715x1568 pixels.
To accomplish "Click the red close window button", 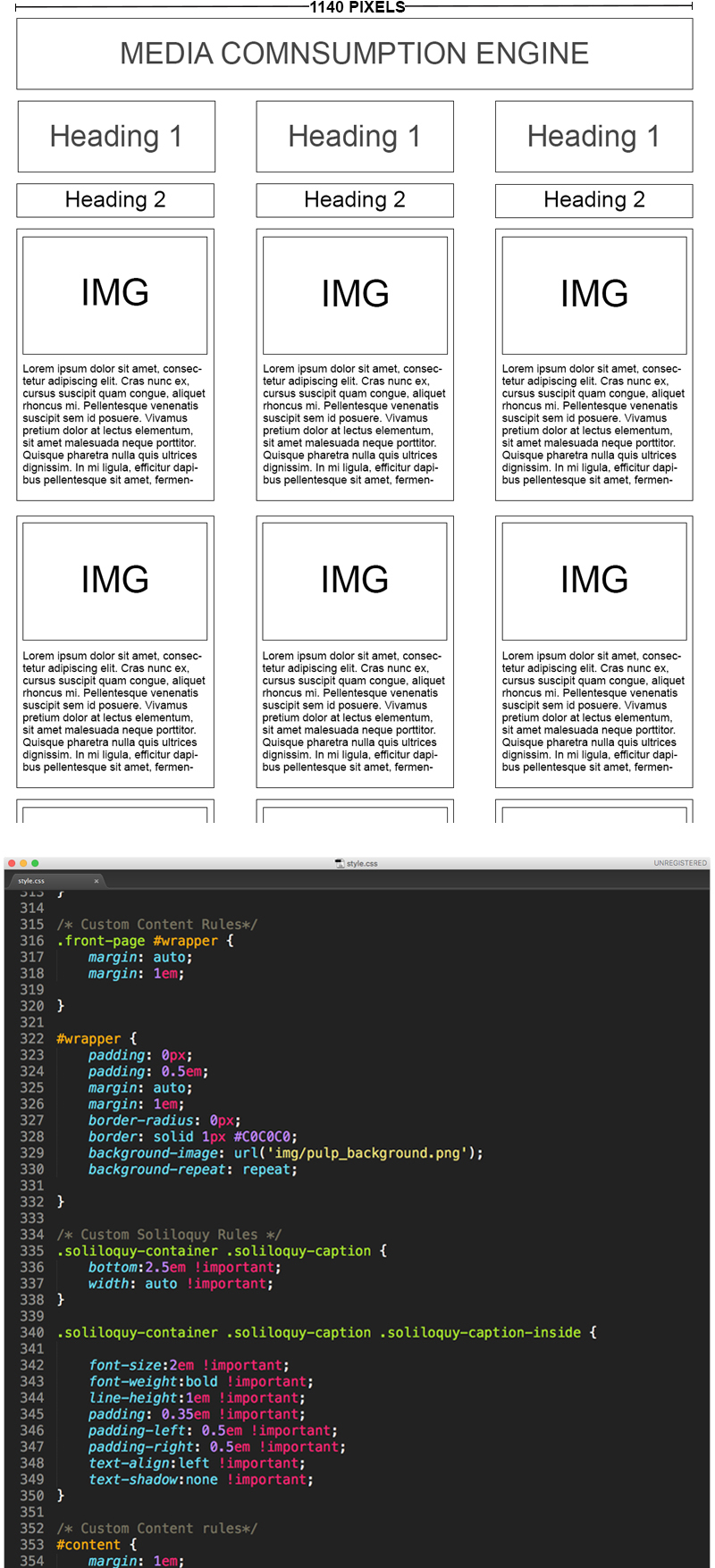I will click(12, 863).
